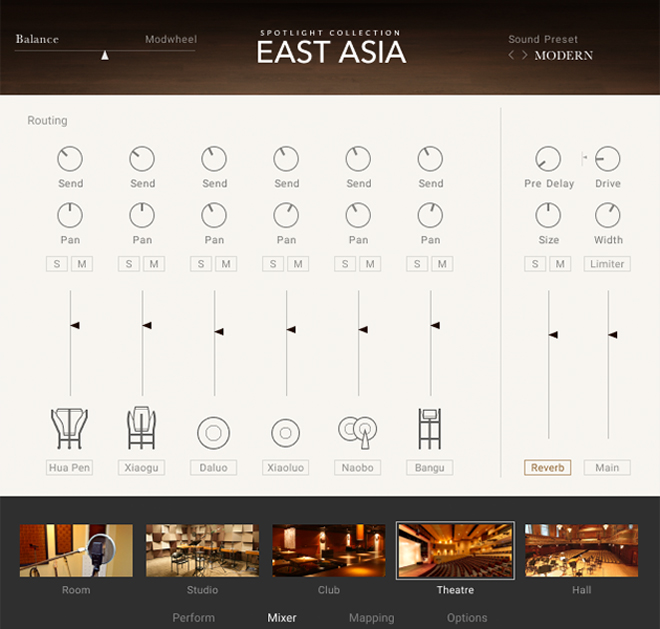Click the Main volume fader handle

[x=613, y=335]
